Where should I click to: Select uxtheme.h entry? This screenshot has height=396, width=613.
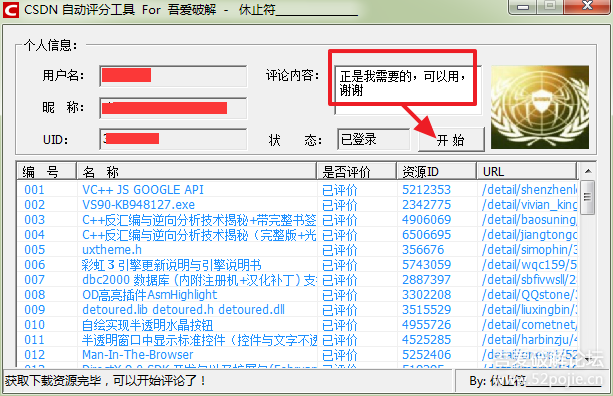112,250
